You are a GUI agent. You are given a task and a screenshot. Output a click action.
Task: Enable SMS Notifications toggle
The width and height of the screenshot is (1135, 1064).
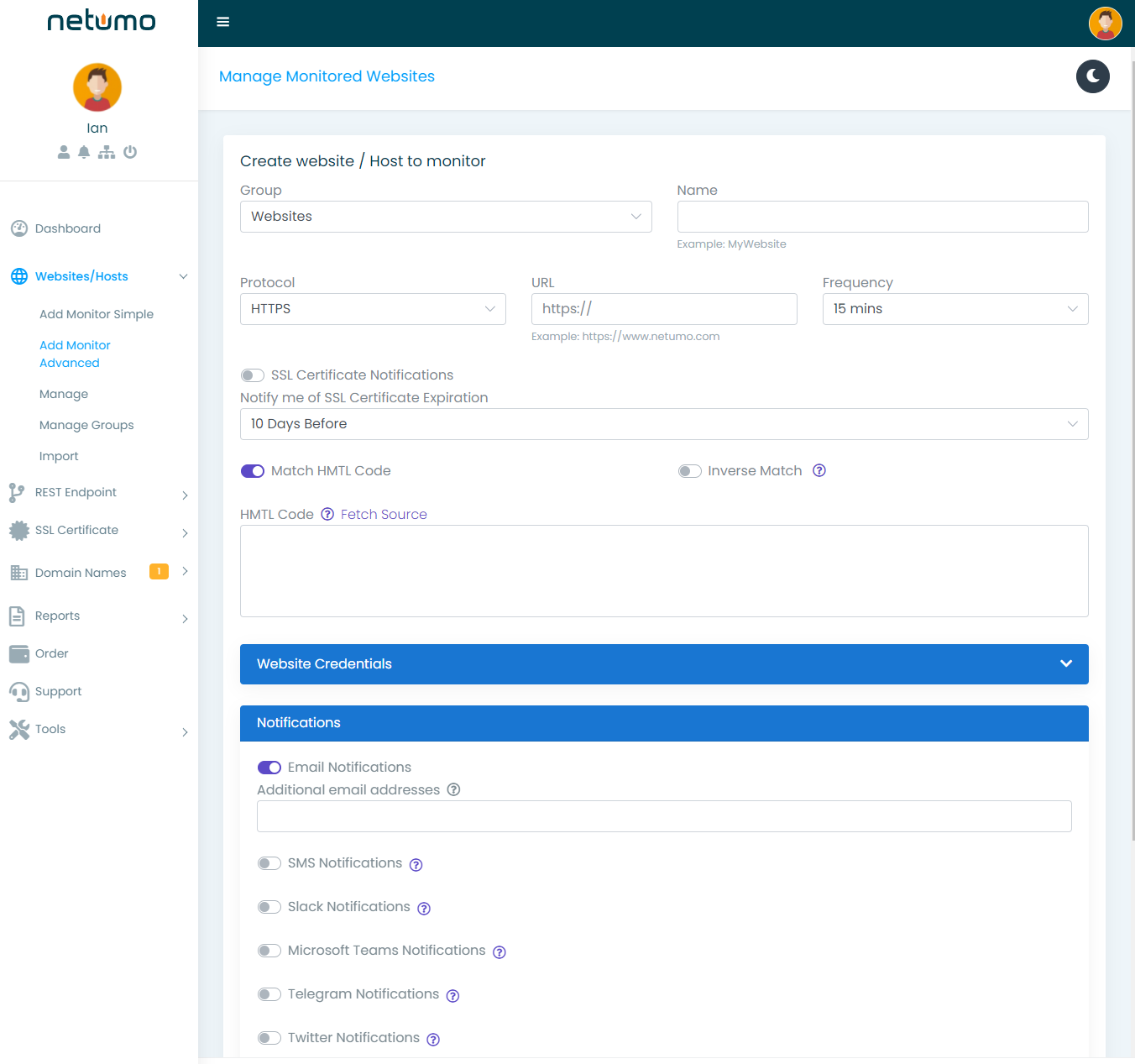[269, 863]
